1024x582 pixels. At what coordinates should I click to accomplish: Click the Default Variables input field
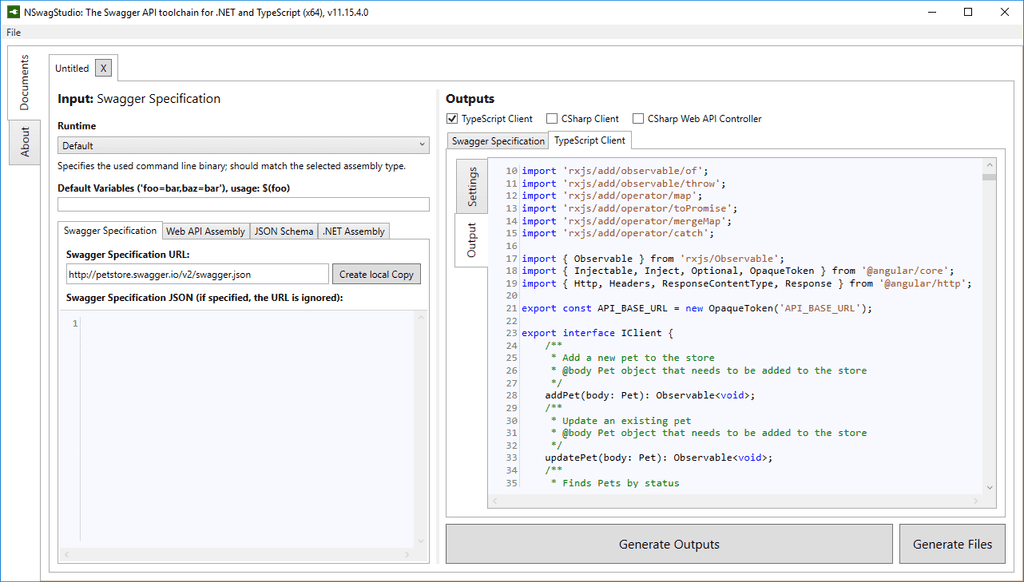tap(243, 204)
